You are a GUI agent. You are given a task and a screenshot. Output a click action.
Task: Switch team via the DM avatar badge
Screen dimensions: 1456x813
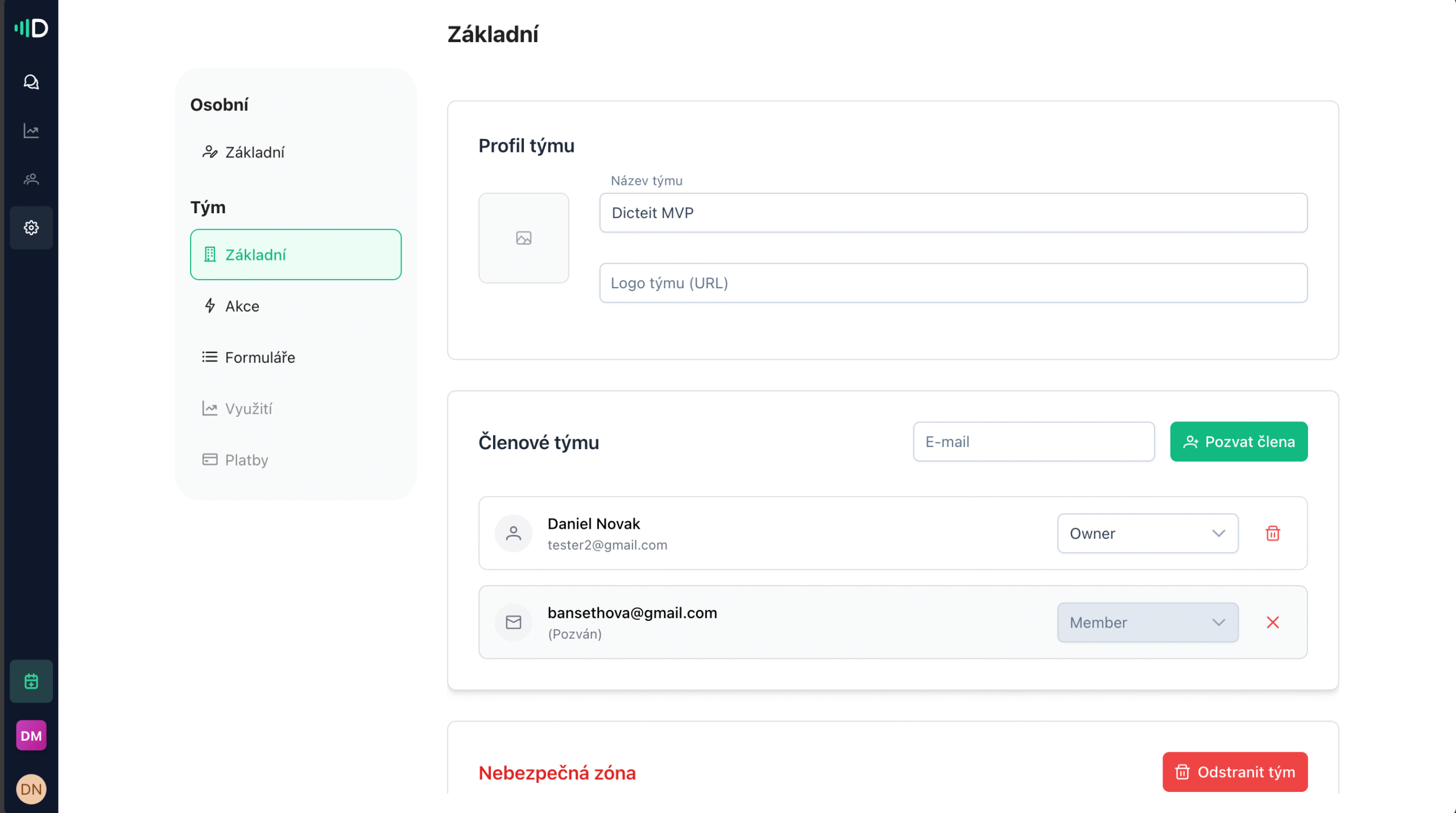(x=31, y=736)
